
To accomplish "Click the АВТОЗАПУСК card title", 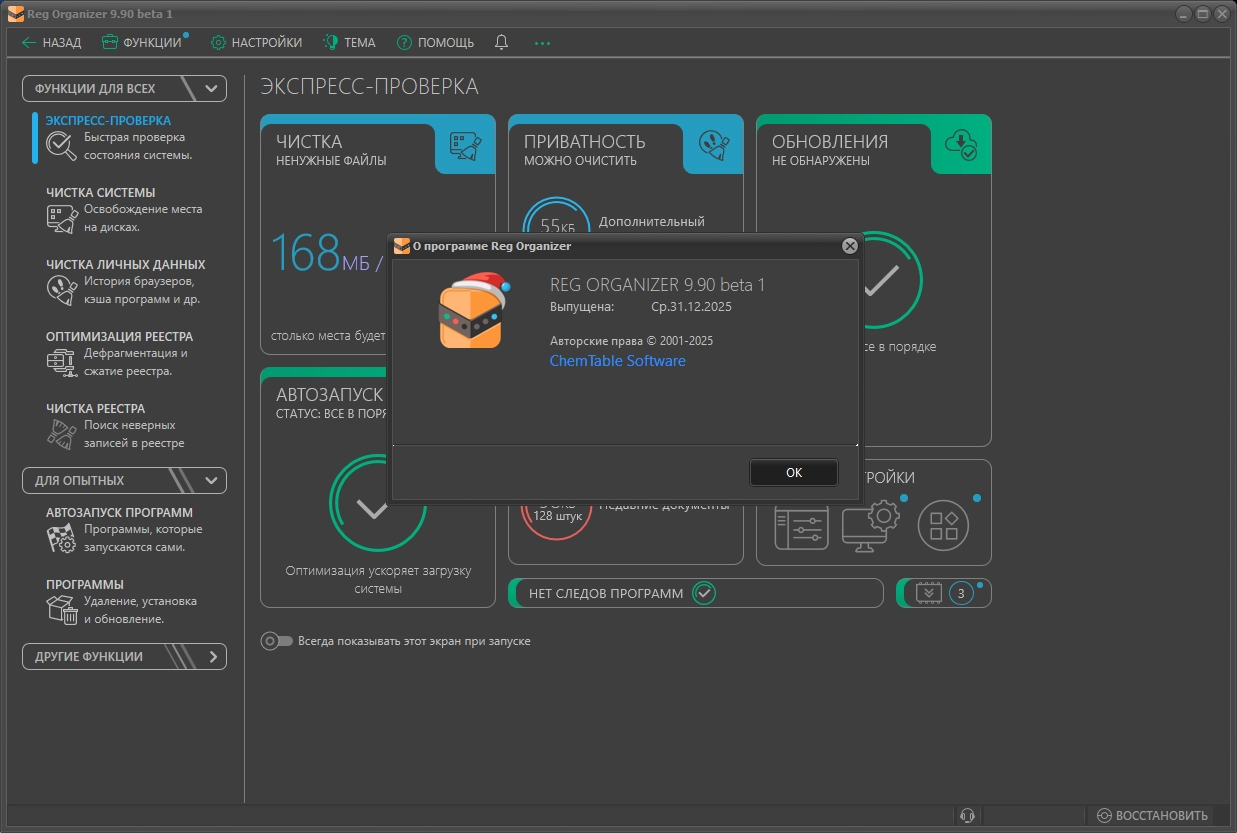I will [x=330, y=394].
